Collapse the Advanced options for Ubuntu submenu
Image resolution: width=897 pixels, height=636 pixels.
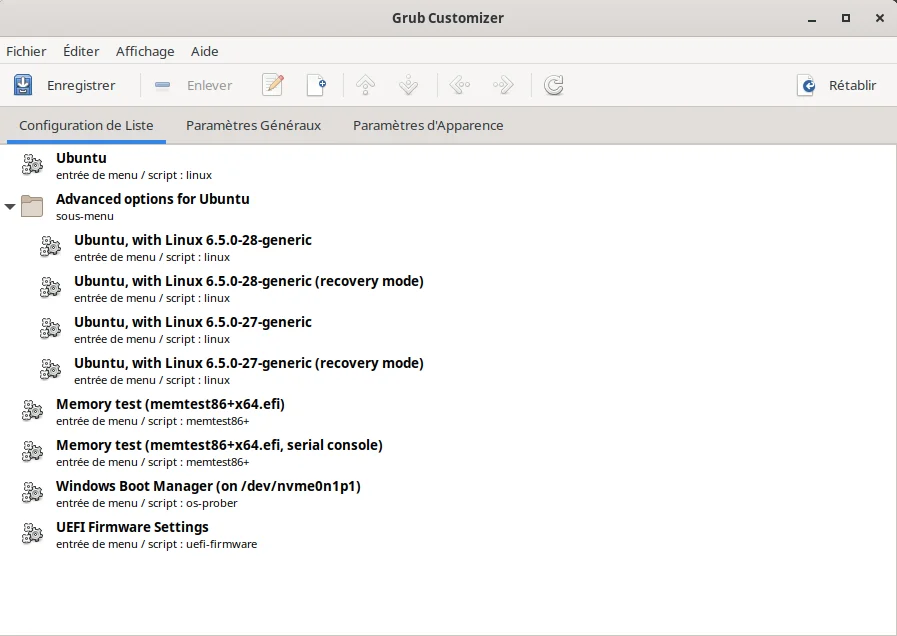pos(10,206)
